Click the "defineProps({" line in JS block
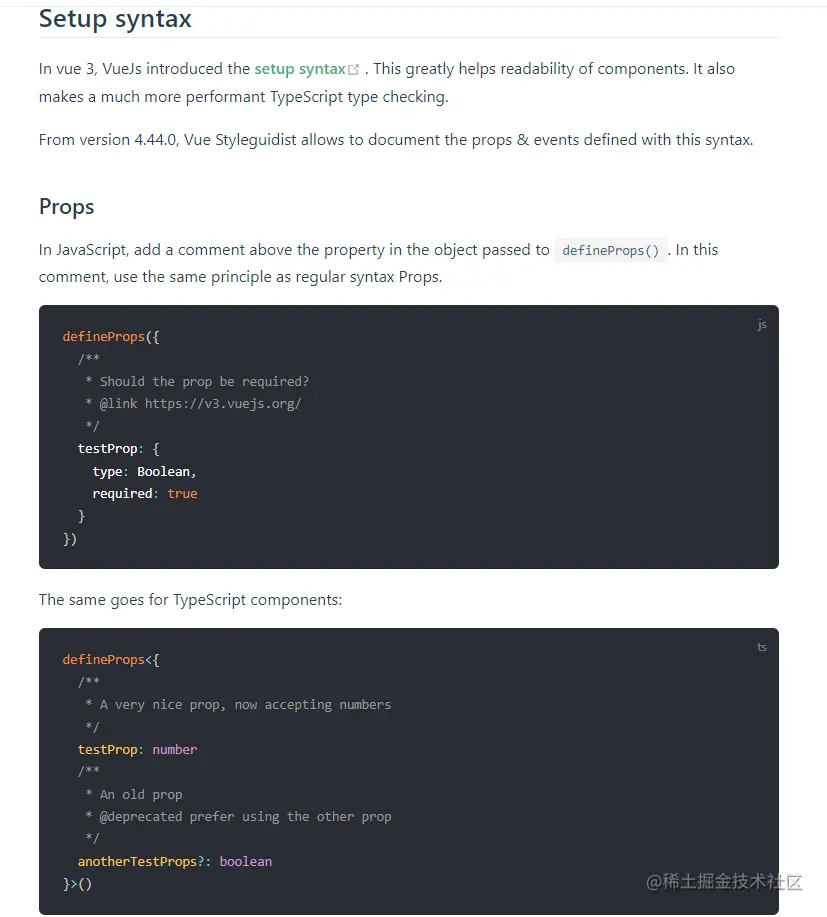 (x=110, y=337)
